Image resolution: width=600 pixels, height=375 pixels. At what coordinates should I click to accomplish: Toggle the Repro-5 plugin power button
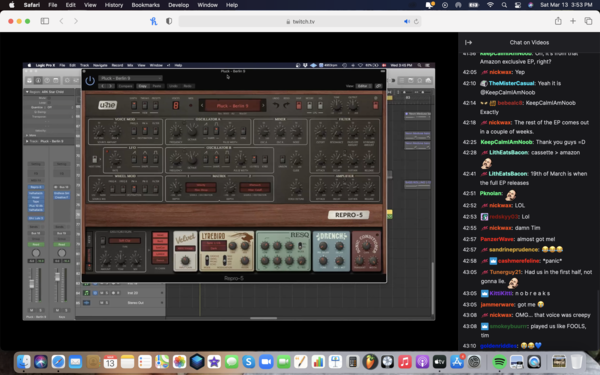[90, 81]
